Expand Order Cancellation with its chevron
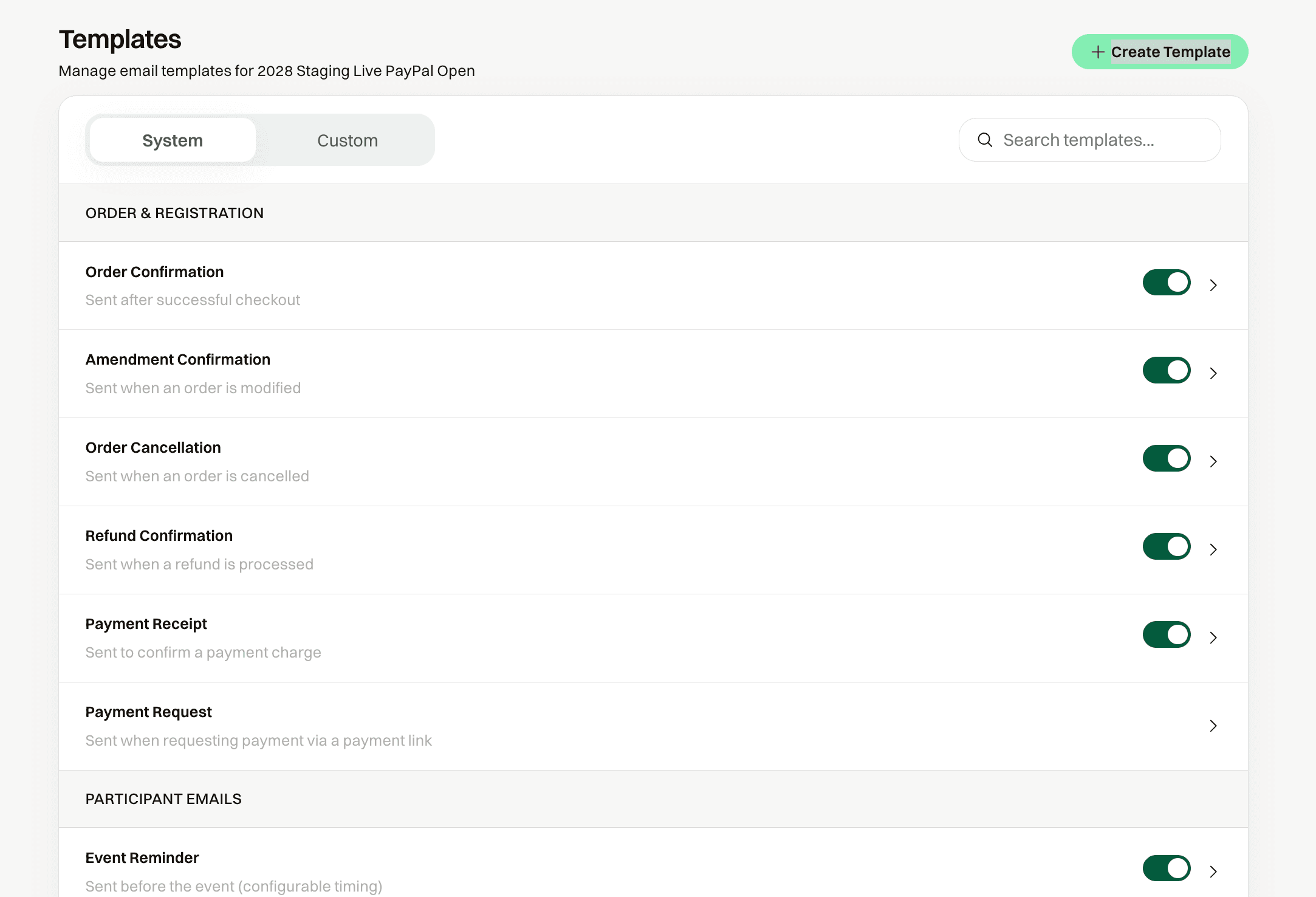This screenshot has height=897, width=1316. point(1213,462)
